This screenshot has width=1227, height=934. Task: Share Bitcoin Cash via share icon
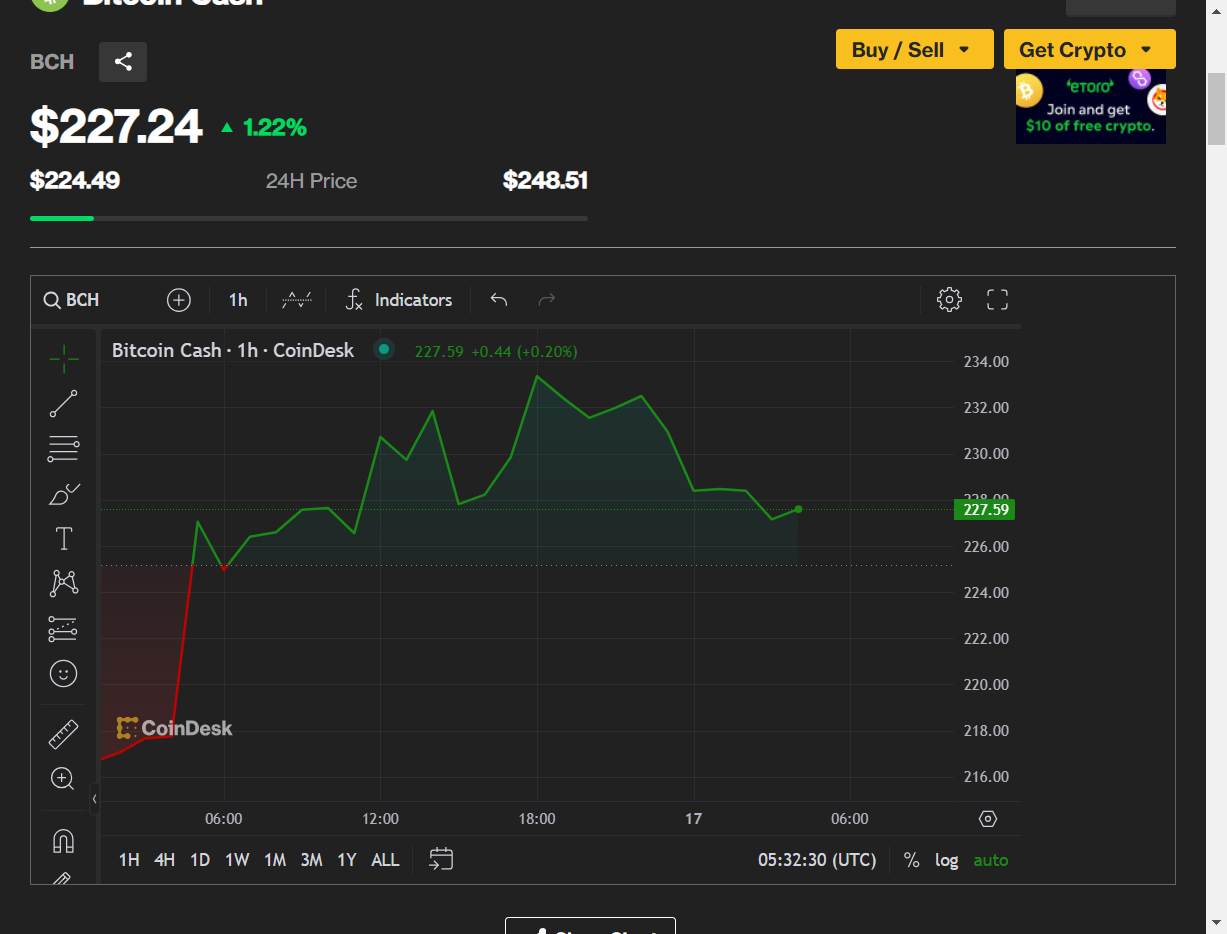click(x=123, y=62)
